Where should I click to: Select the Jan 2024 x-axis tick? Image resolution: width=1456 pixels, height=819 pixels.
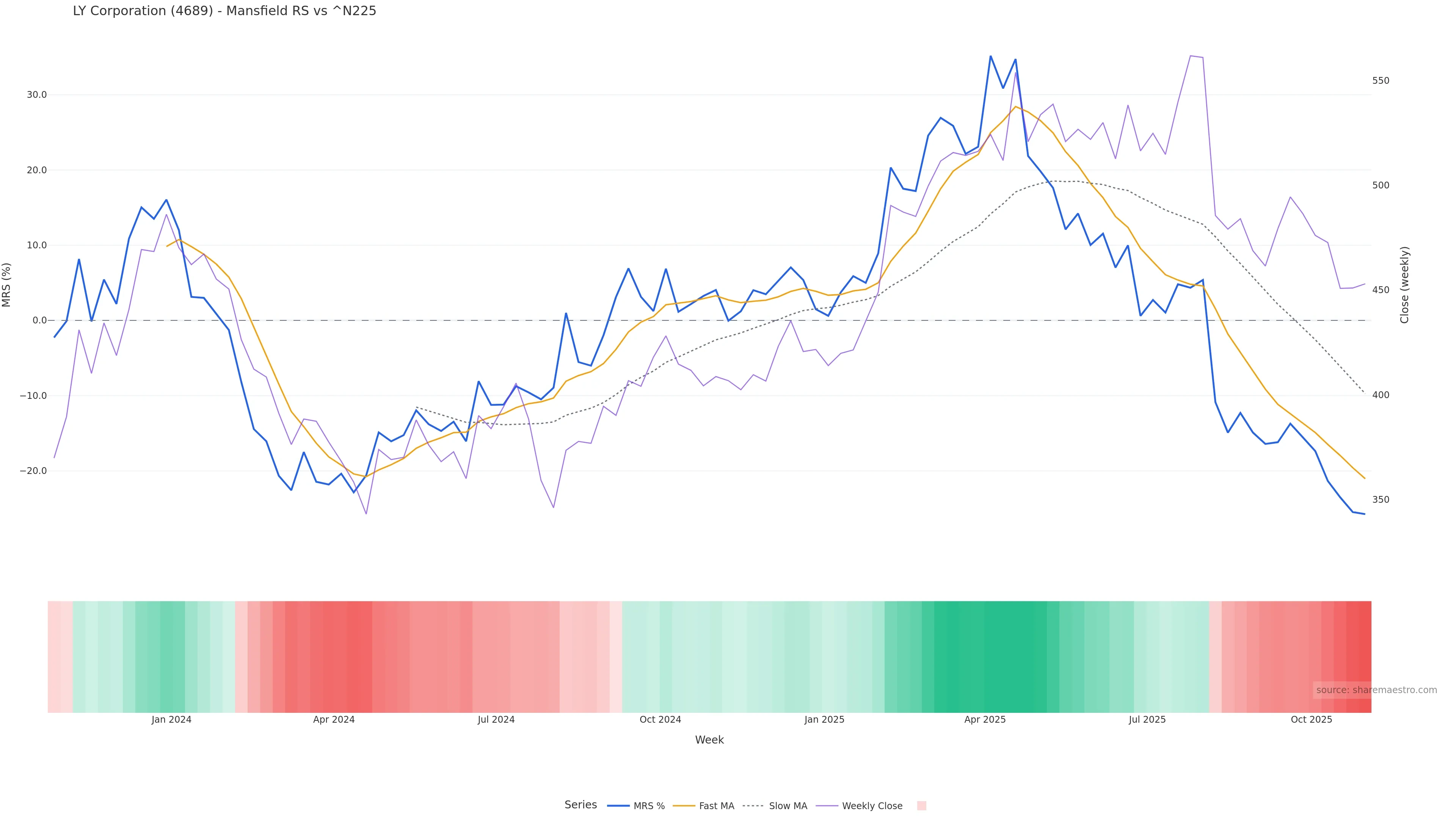[x=171, y=720]
